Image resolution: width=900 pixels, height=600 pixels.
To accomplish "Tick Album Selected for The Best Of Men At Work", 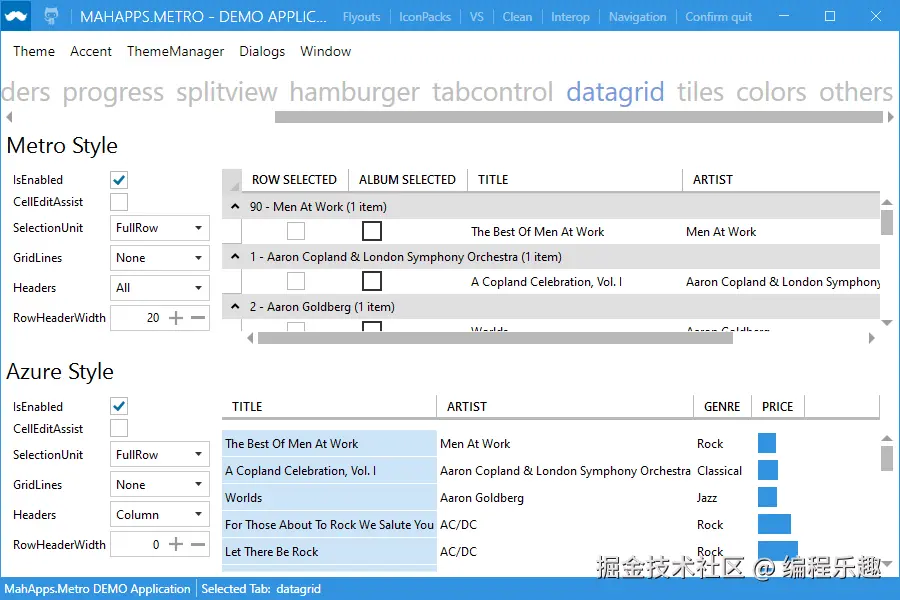I will tap(372, 231).
